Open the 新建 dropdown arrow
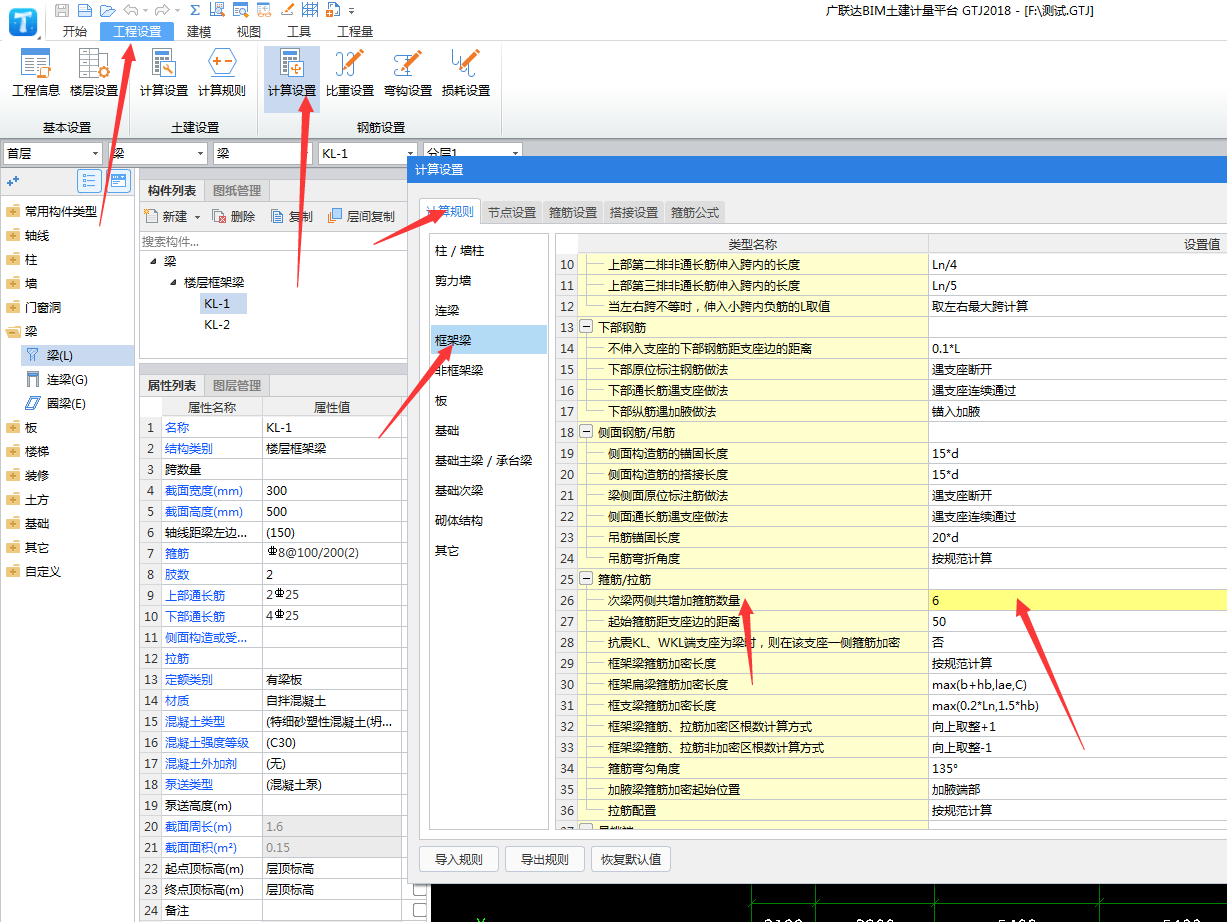The width and height of the screenshot is (1227, 922). coord(197,216)
